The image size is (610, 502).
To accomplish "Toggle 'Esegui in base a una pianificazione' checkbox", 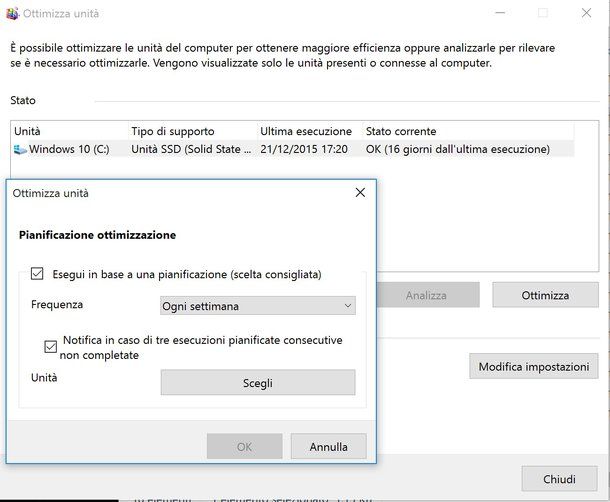I will click(37, 274).
